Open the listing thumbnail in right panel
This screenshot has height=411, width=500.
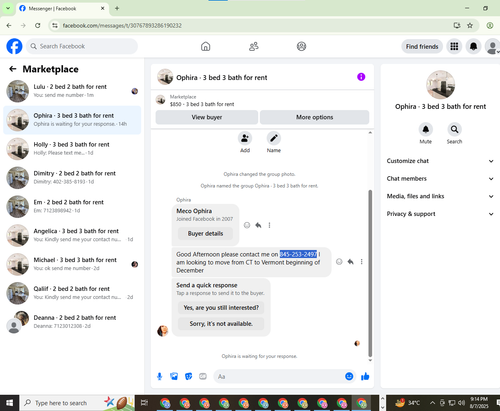point(440,85)
